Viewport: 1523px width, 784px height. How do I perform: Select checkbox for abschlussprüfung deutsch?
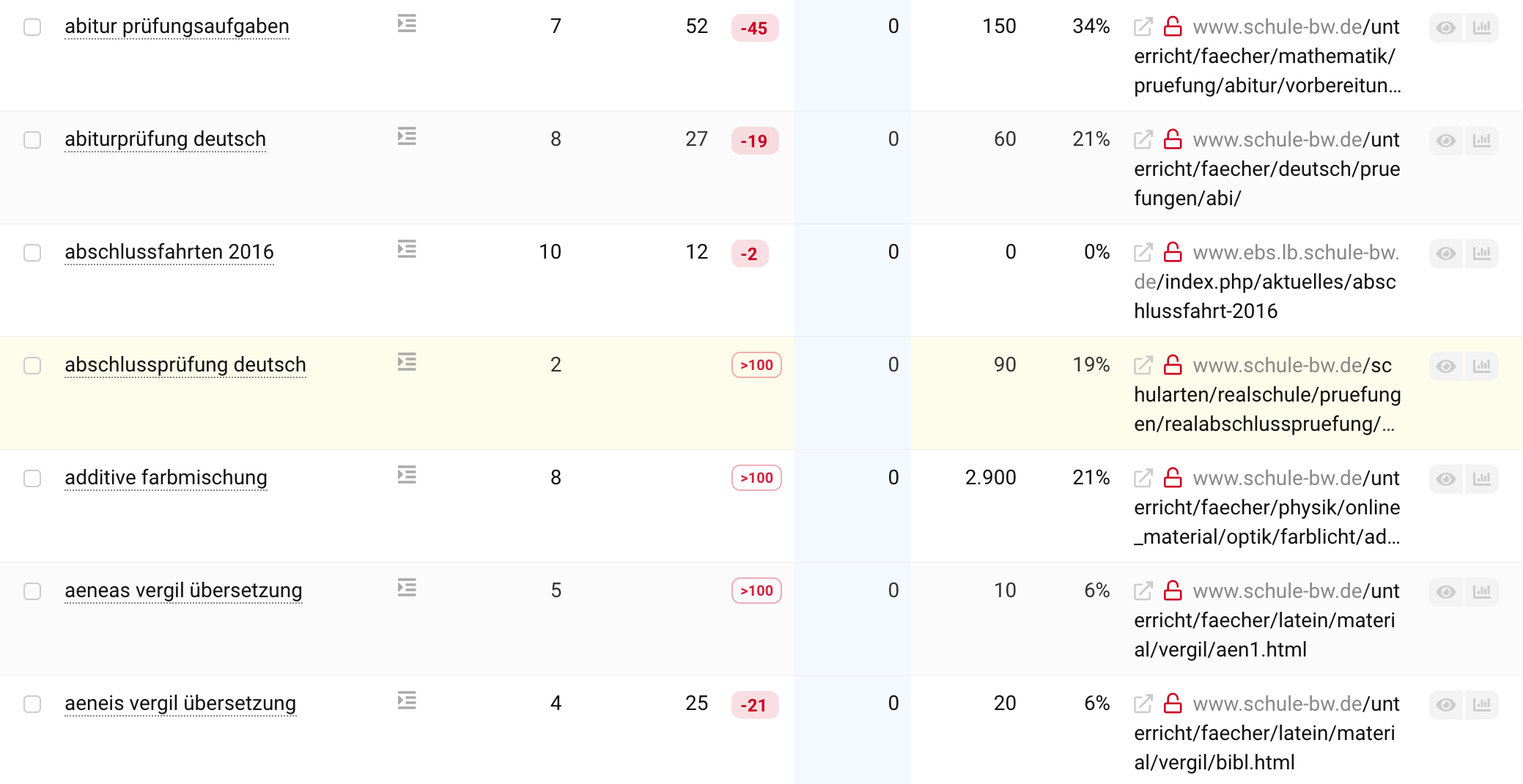32,366
